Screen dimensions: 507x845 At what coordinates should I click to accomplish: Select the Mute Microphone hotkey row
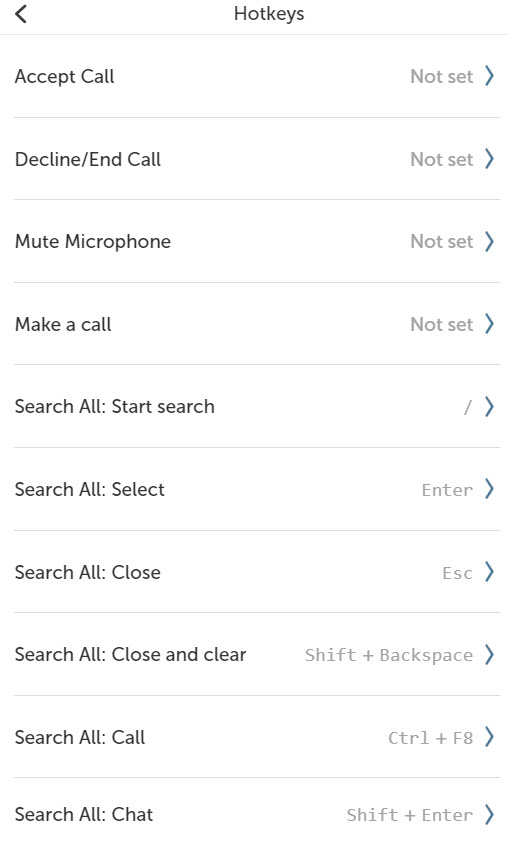click(256, 241)
